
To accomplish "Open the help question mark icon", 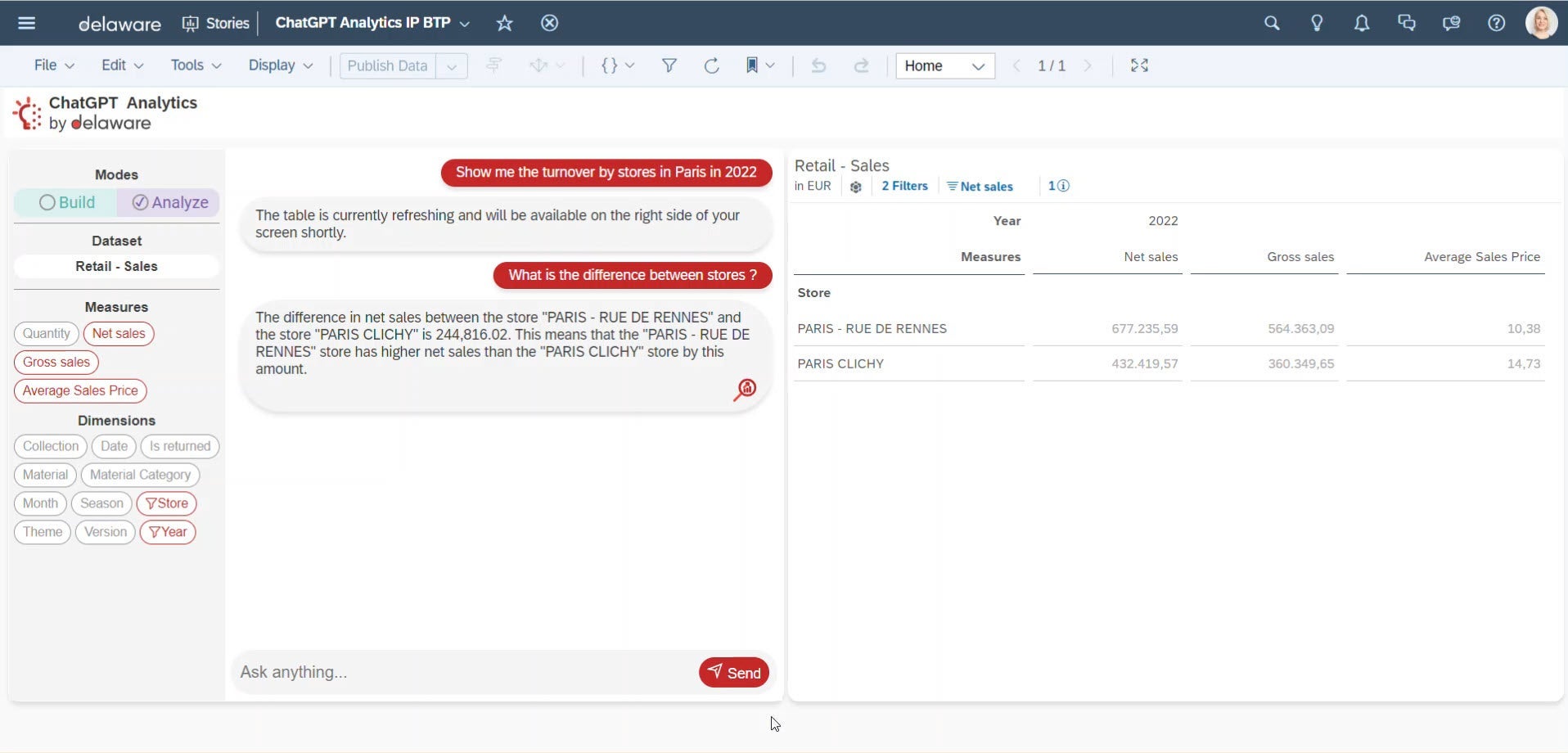I will pos(1495,23).
